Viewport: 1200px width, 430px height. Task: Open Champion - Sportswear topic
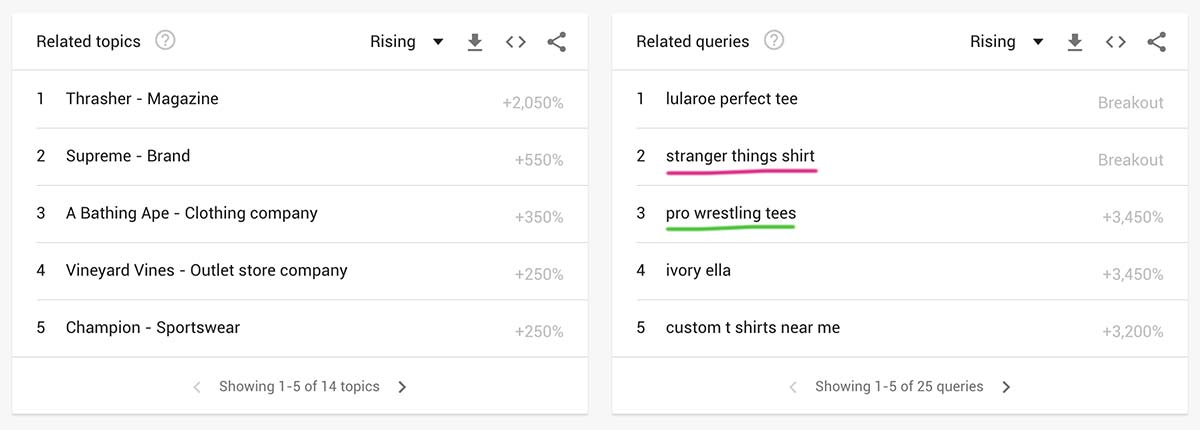point(152,328)
